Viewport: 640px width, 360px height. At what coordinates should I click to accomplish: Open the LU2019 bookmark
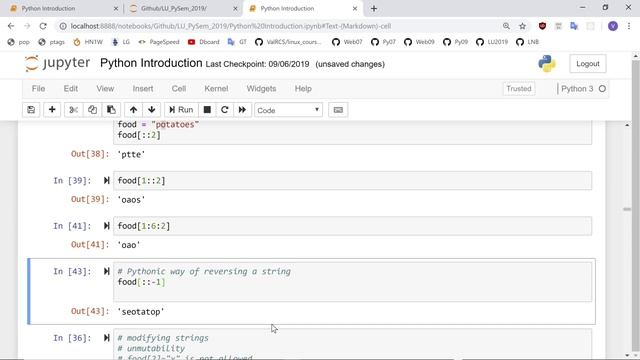click(492, 42)
